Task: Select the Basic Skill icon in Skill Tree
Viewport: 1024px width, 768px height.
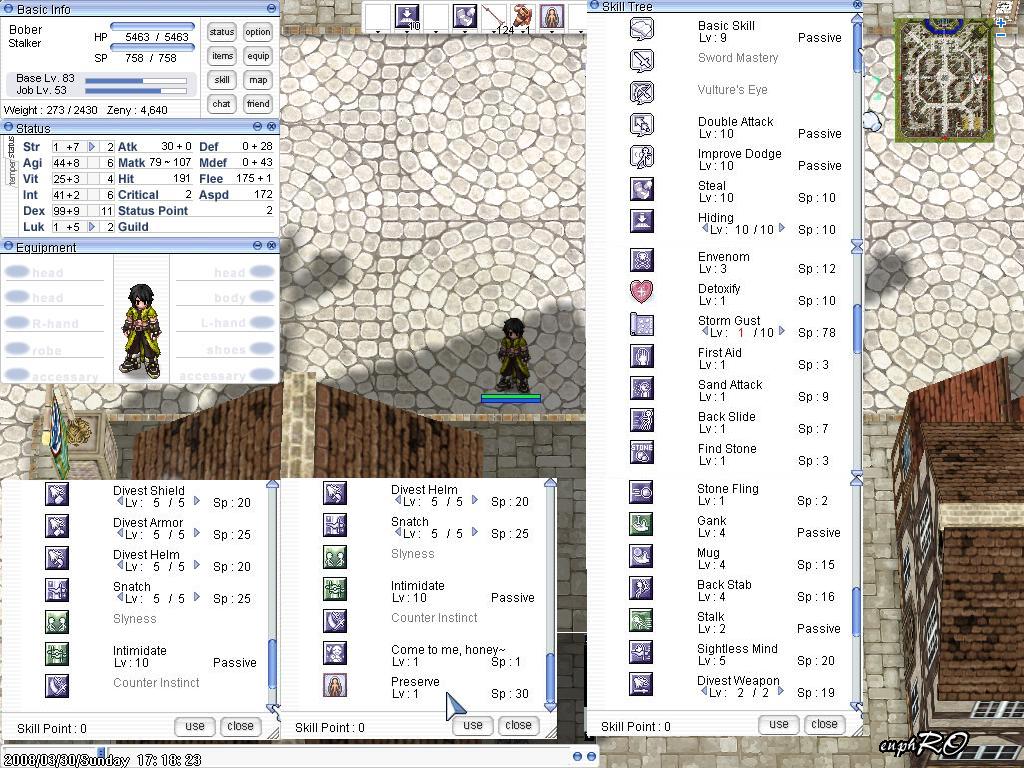Action: pyautogui.click(x=641, y=29)
